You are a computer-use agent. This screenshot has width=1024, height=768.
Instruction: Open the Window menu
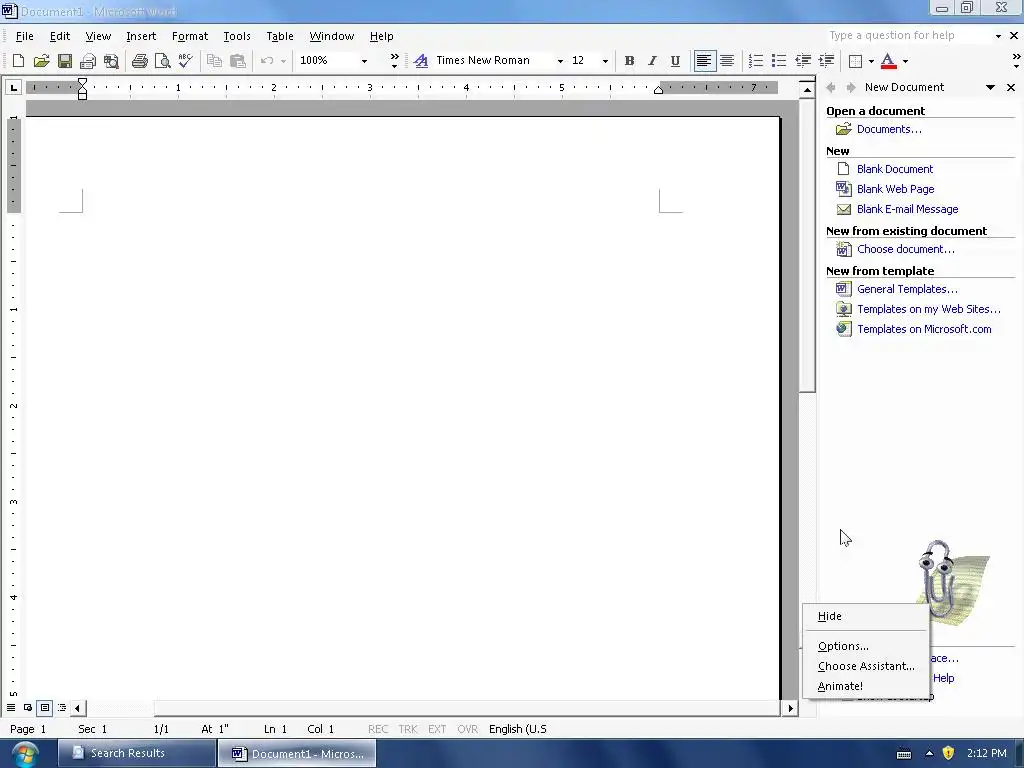coord(332,36)
